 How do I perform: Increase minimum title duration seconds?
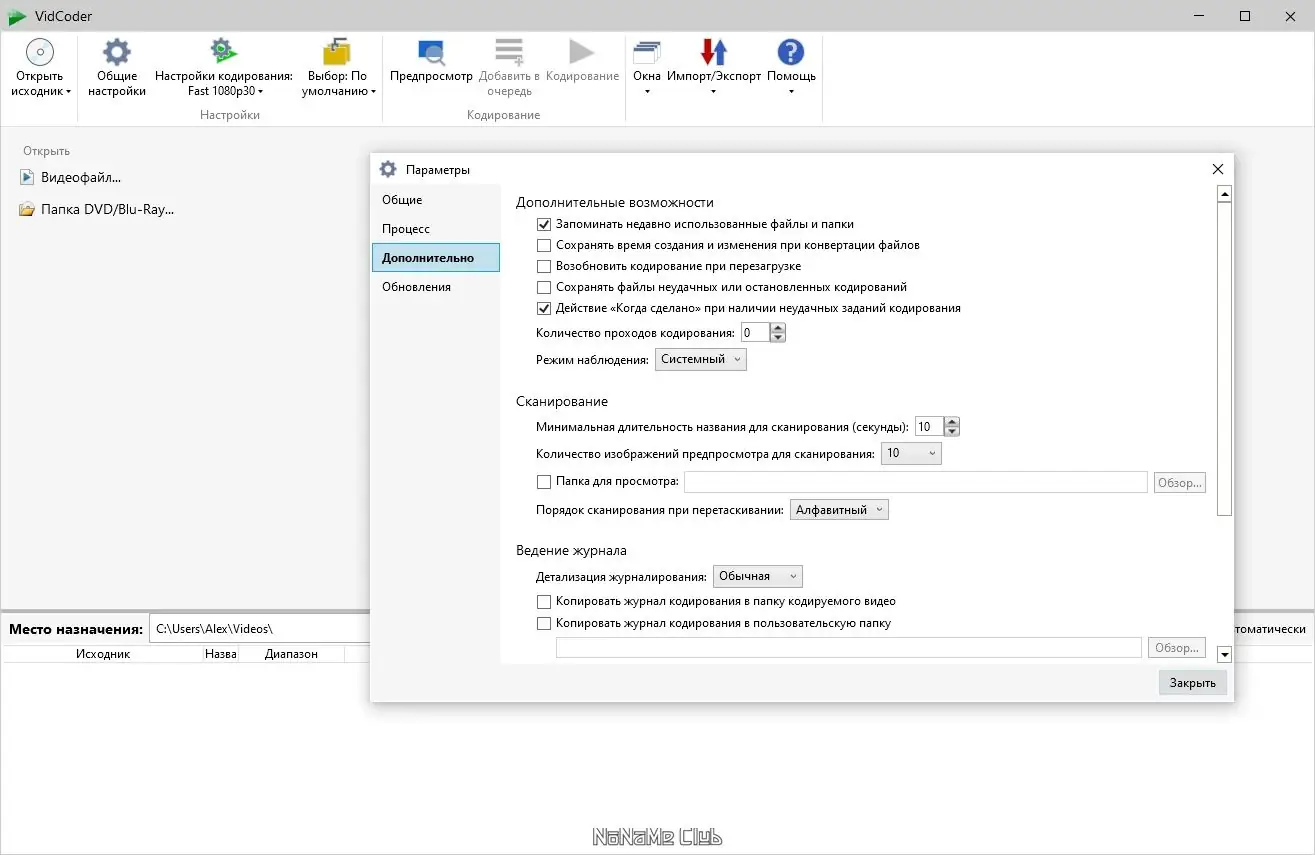(x=952, y=422)
